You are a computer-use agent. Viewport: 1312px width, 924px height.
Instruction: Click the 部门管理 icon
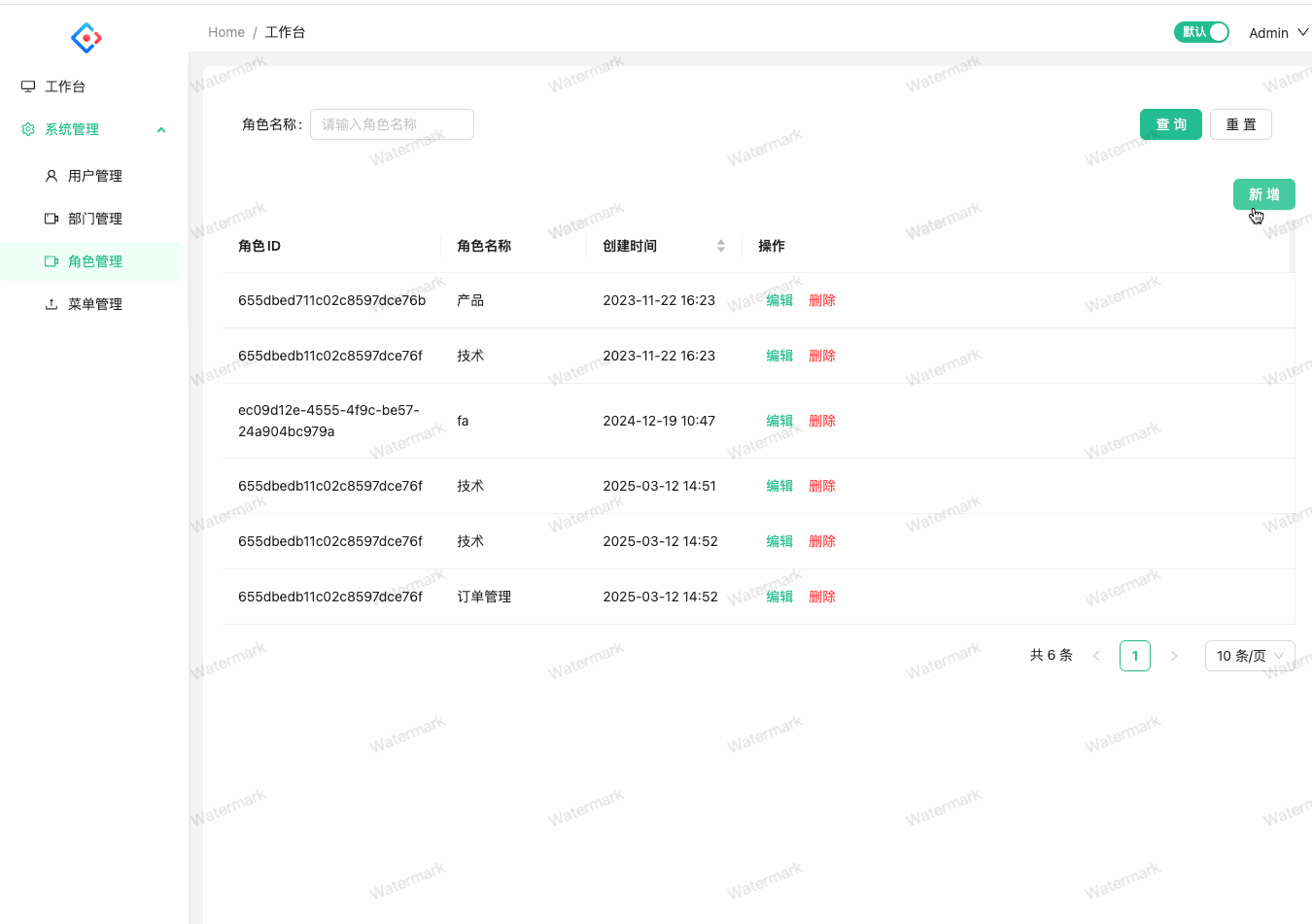coord(52,219)
